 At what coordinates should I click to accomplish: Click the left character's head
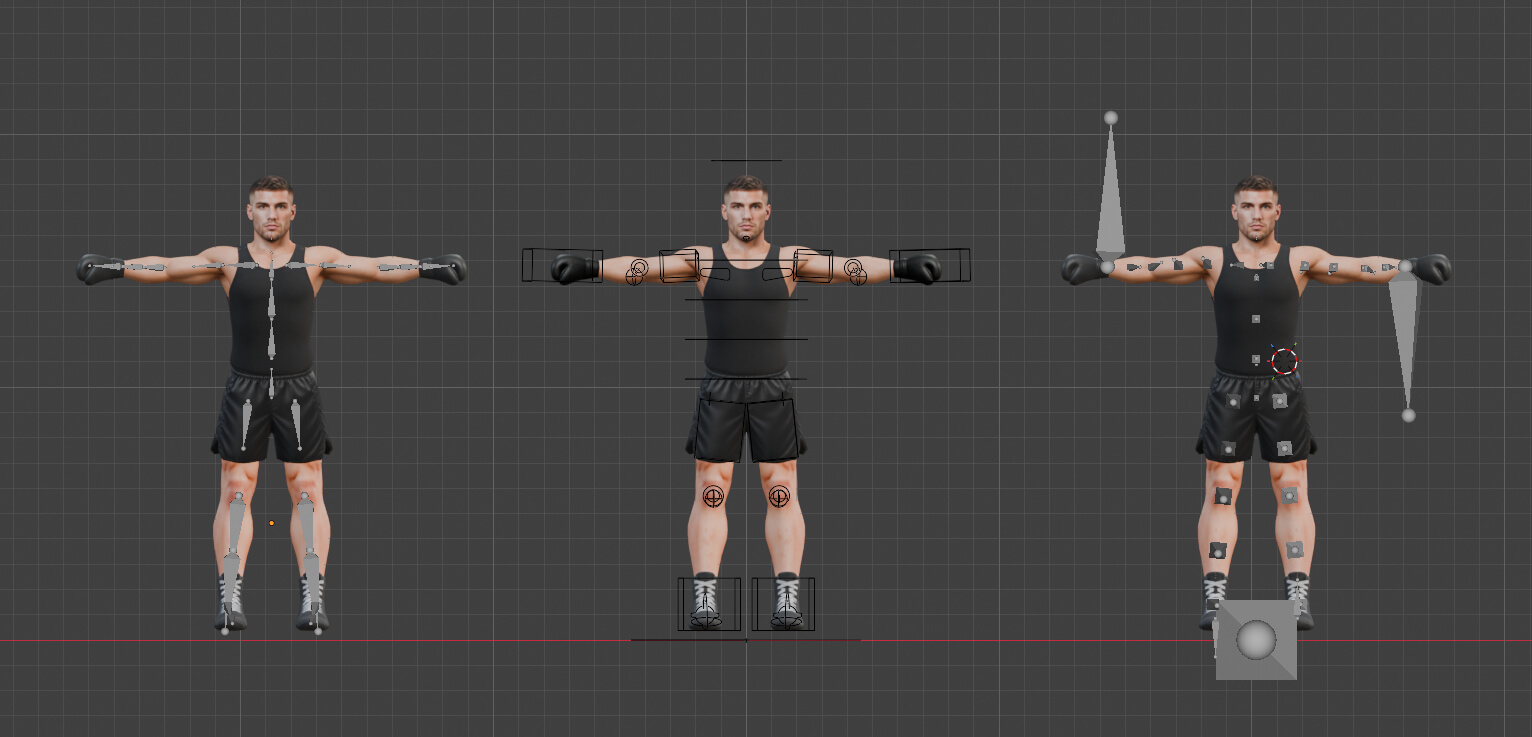click(x=271, y=208)
